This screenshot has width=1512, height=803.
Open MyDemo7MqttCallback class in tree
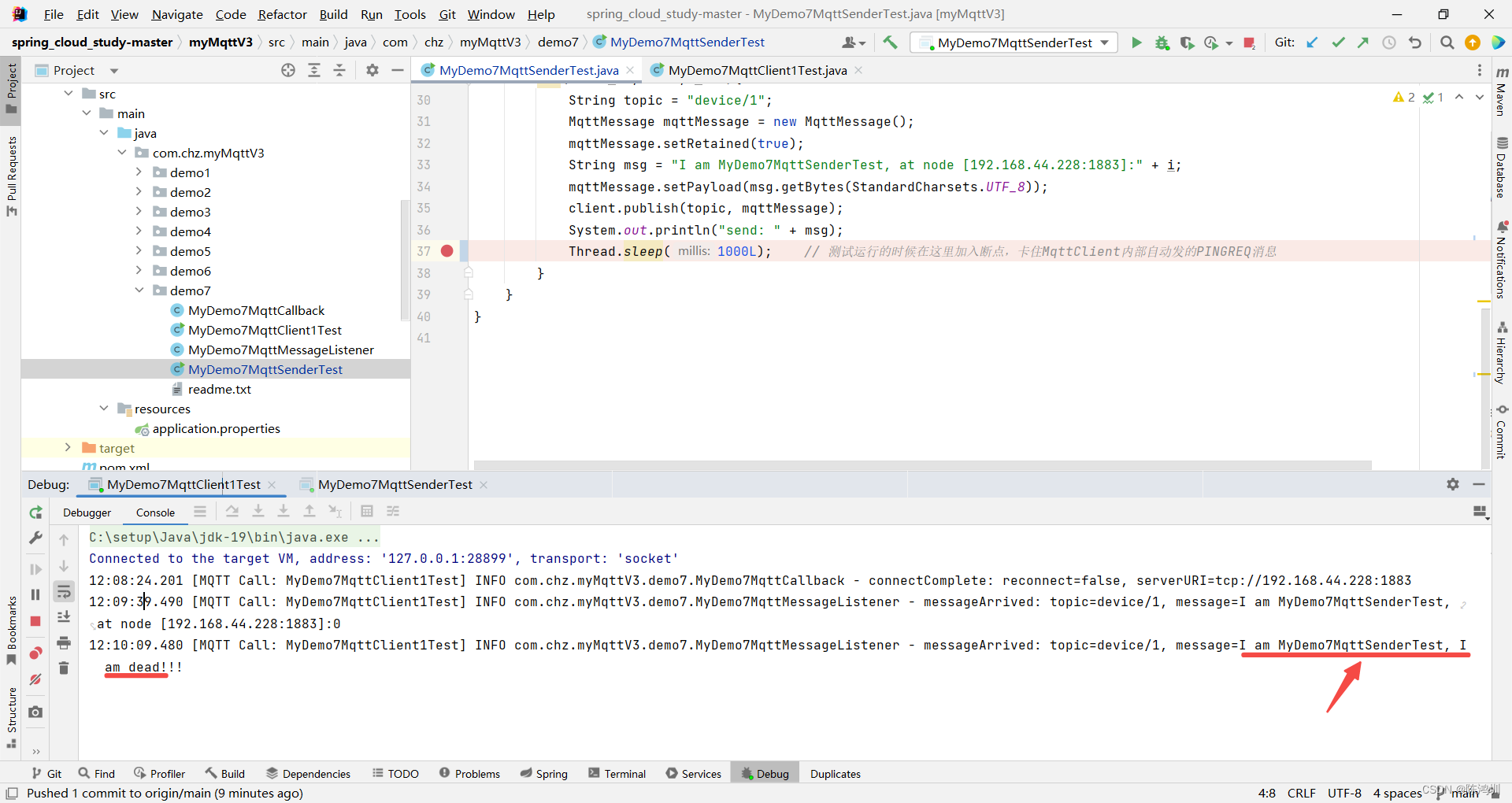point(256,310)
